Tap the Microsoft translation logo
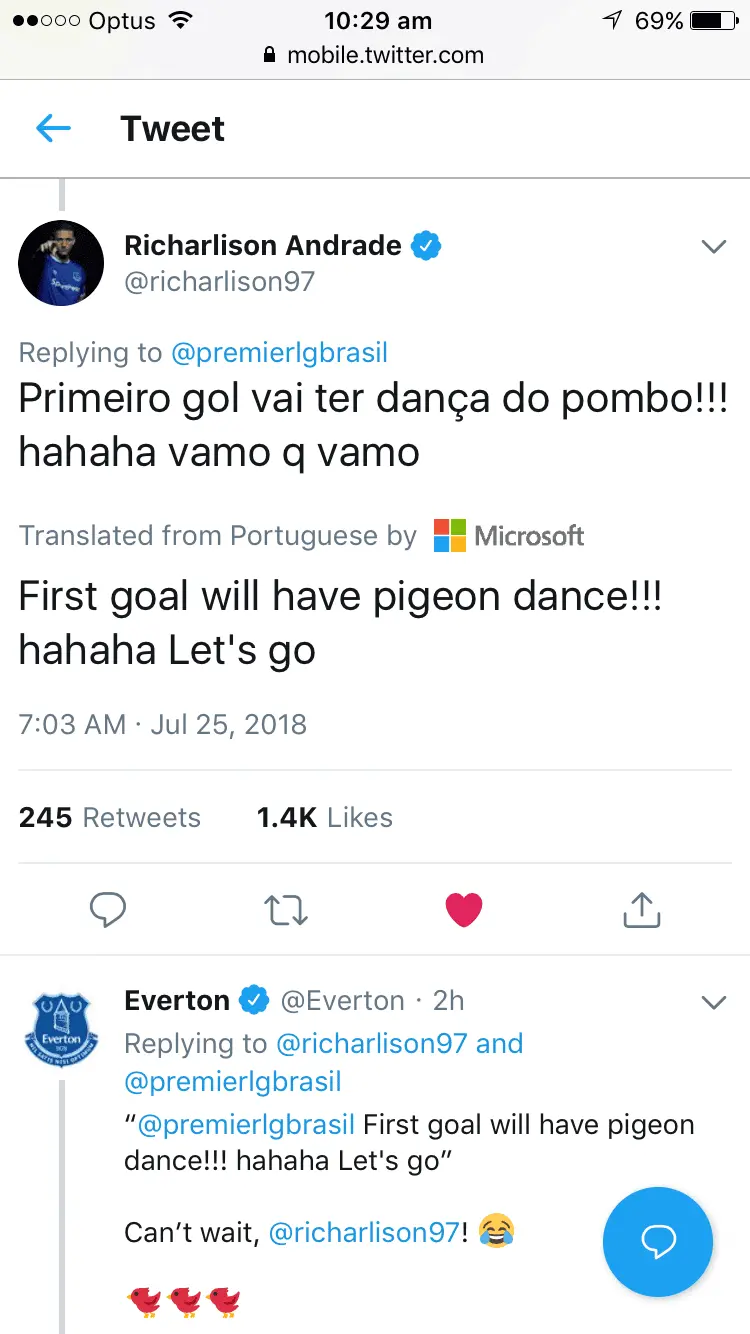 click(x=509, y=536)
